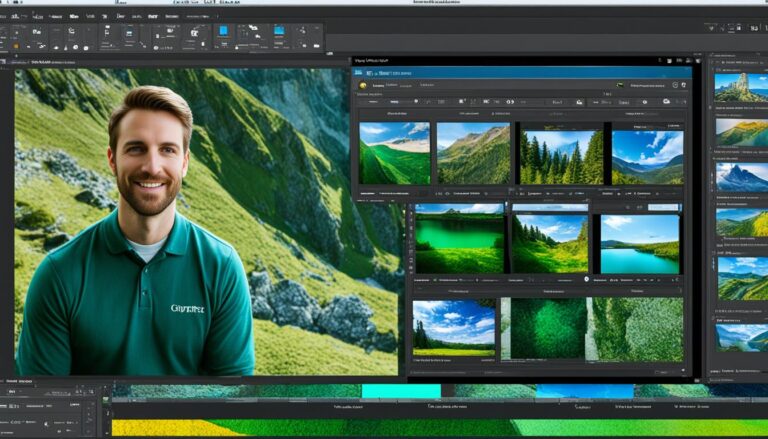The height and width of the screenshot is (439, 768).
Task: Click the preview image of man in green polo
Action: (x=206, y=222)
